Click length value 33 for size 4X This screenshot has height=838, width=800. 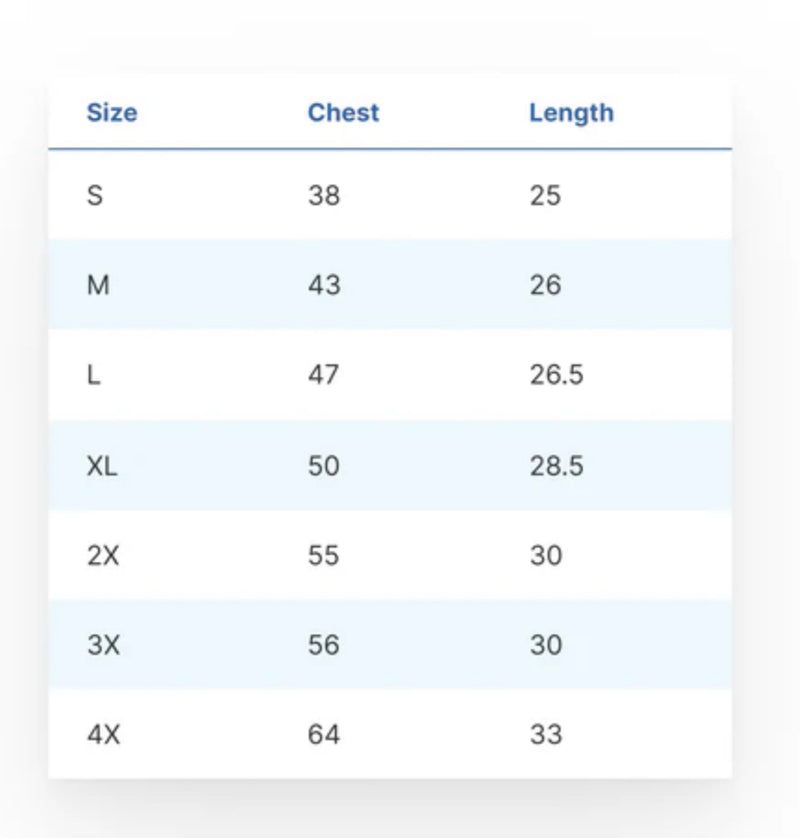(546, 735)
